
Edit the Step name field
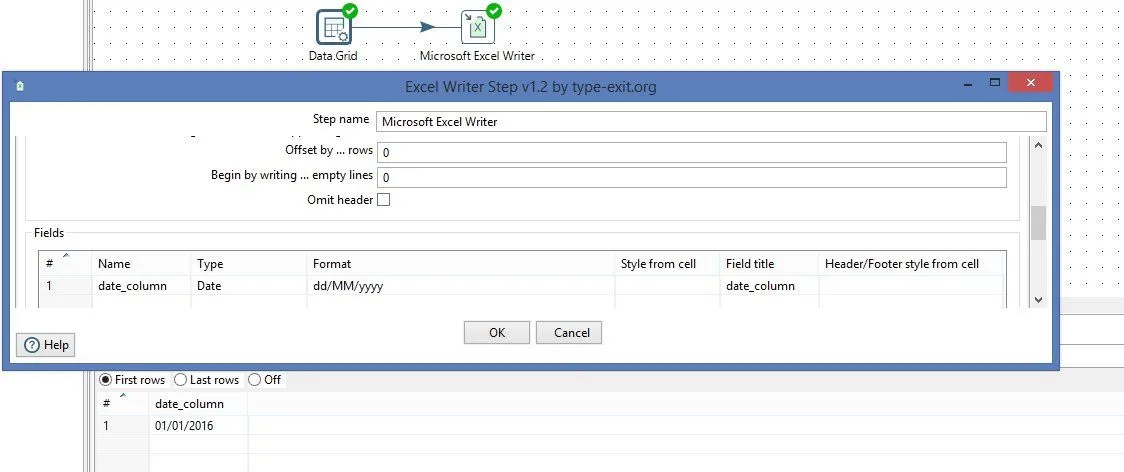click(x=711, y=121)
